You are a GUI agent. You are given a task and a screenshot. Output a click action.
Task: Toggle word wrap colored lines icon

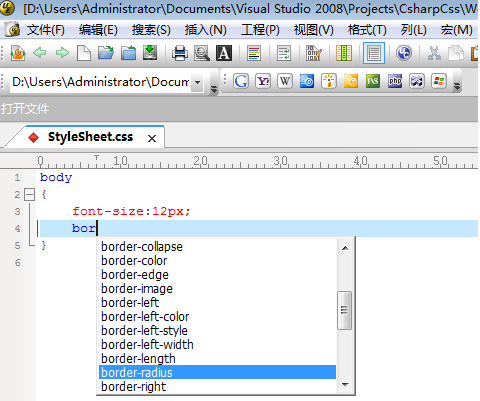click(254, 53)
